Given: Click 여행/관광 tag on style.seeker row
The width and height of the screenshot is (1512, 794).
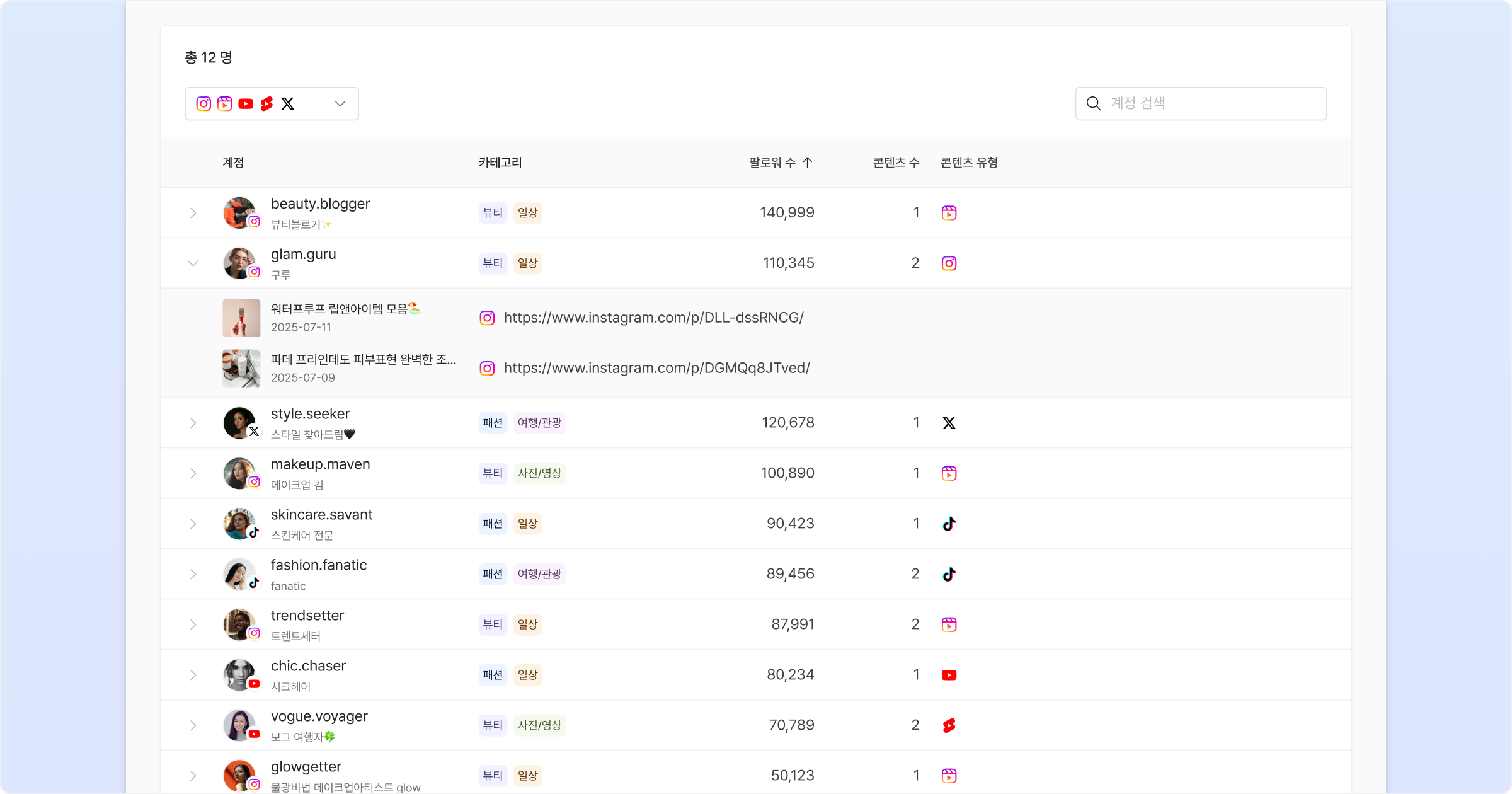Looking at the screenshot, I should click(539, 423).
